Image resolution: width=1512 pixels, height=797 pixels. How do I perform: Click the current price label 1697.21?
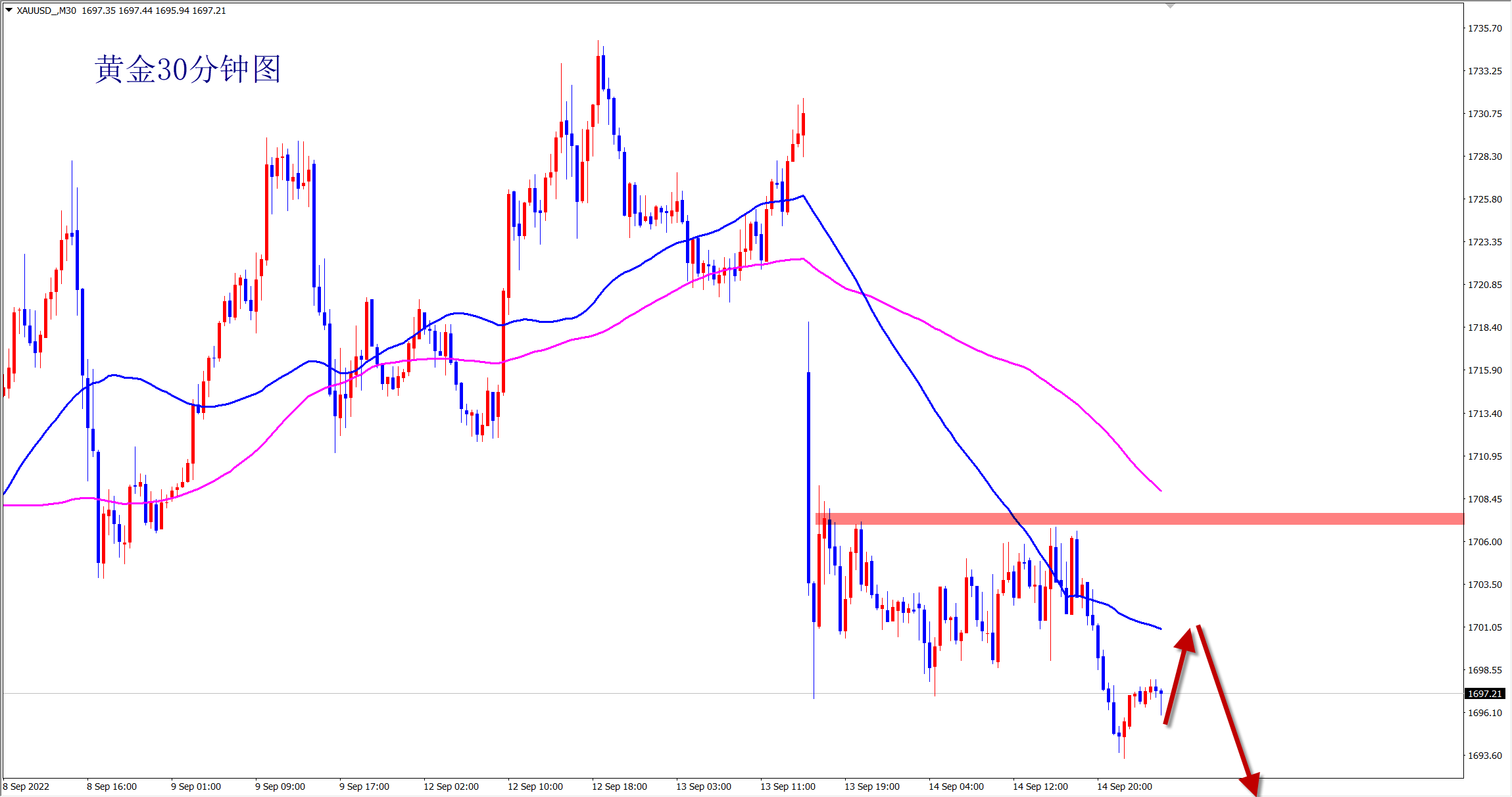1485,694
